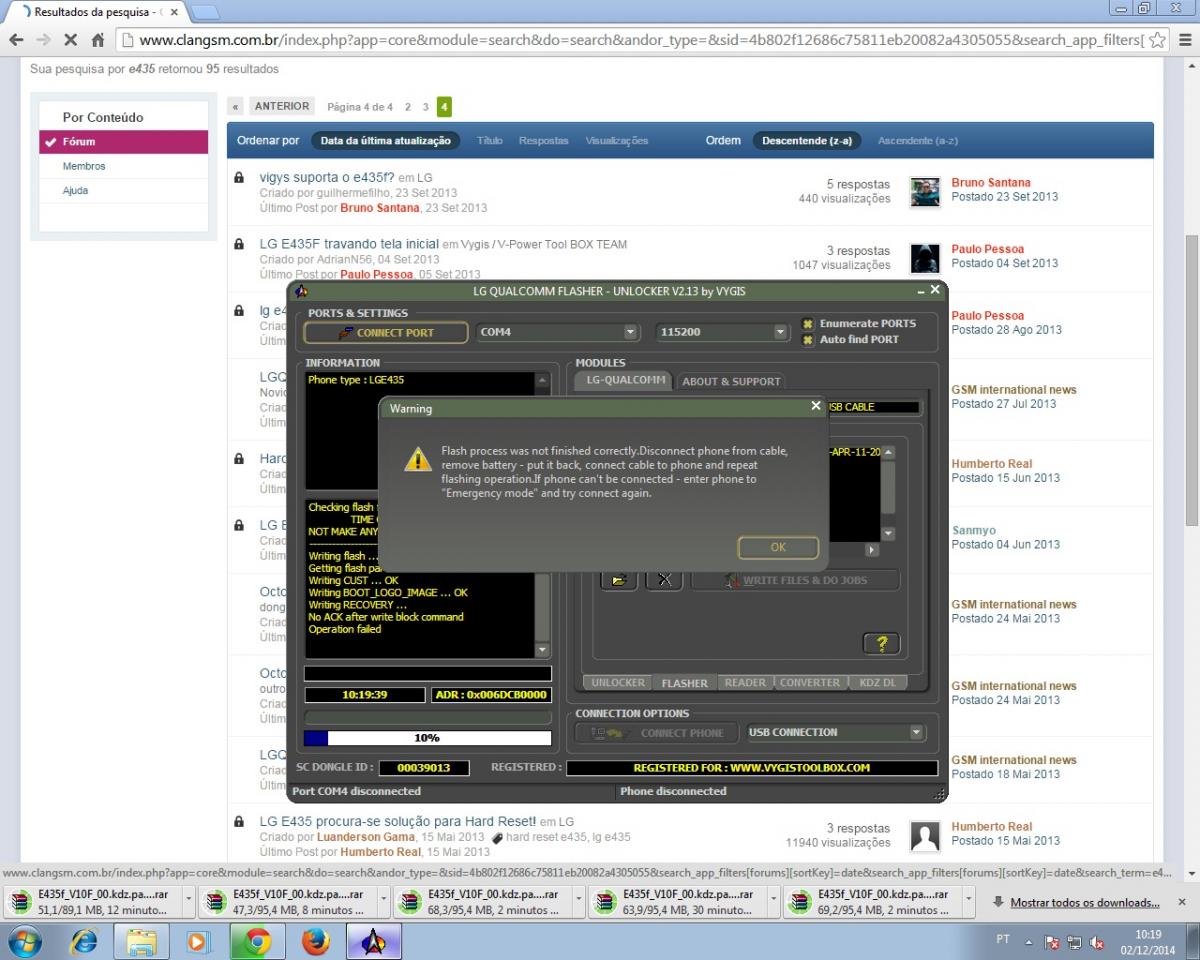Open dropdown arrow of first E435f download item
The height and width of the screenshot is (960, 1200).
pos(189,902)
